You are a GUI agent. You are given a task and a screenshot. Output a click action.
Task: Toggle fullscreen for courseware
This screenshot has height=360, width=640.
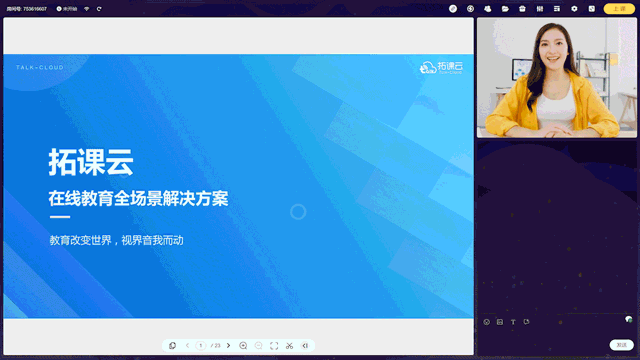coord(274,345)
